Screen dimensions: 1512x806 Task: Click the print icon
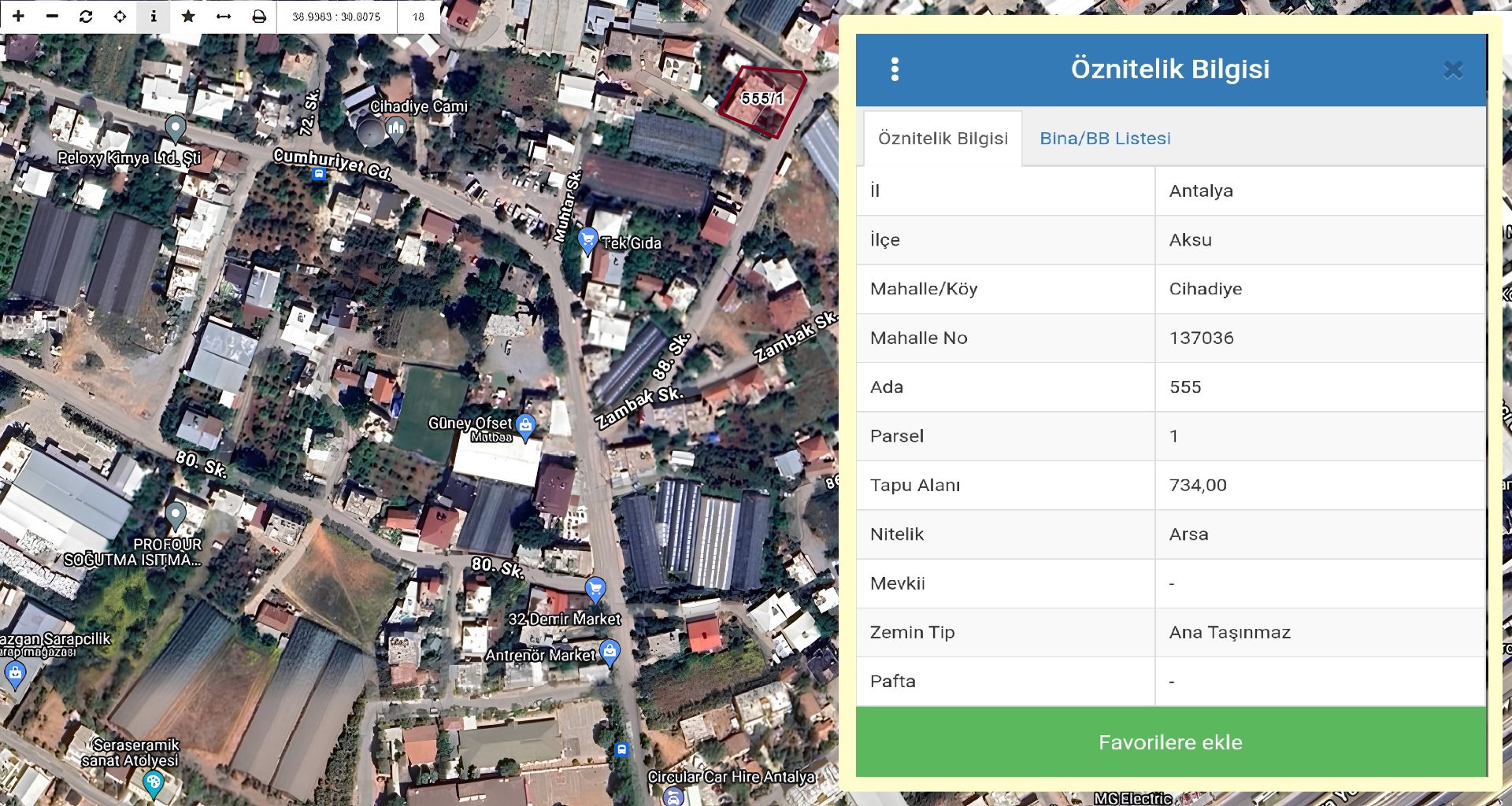(x=258, y=17)
